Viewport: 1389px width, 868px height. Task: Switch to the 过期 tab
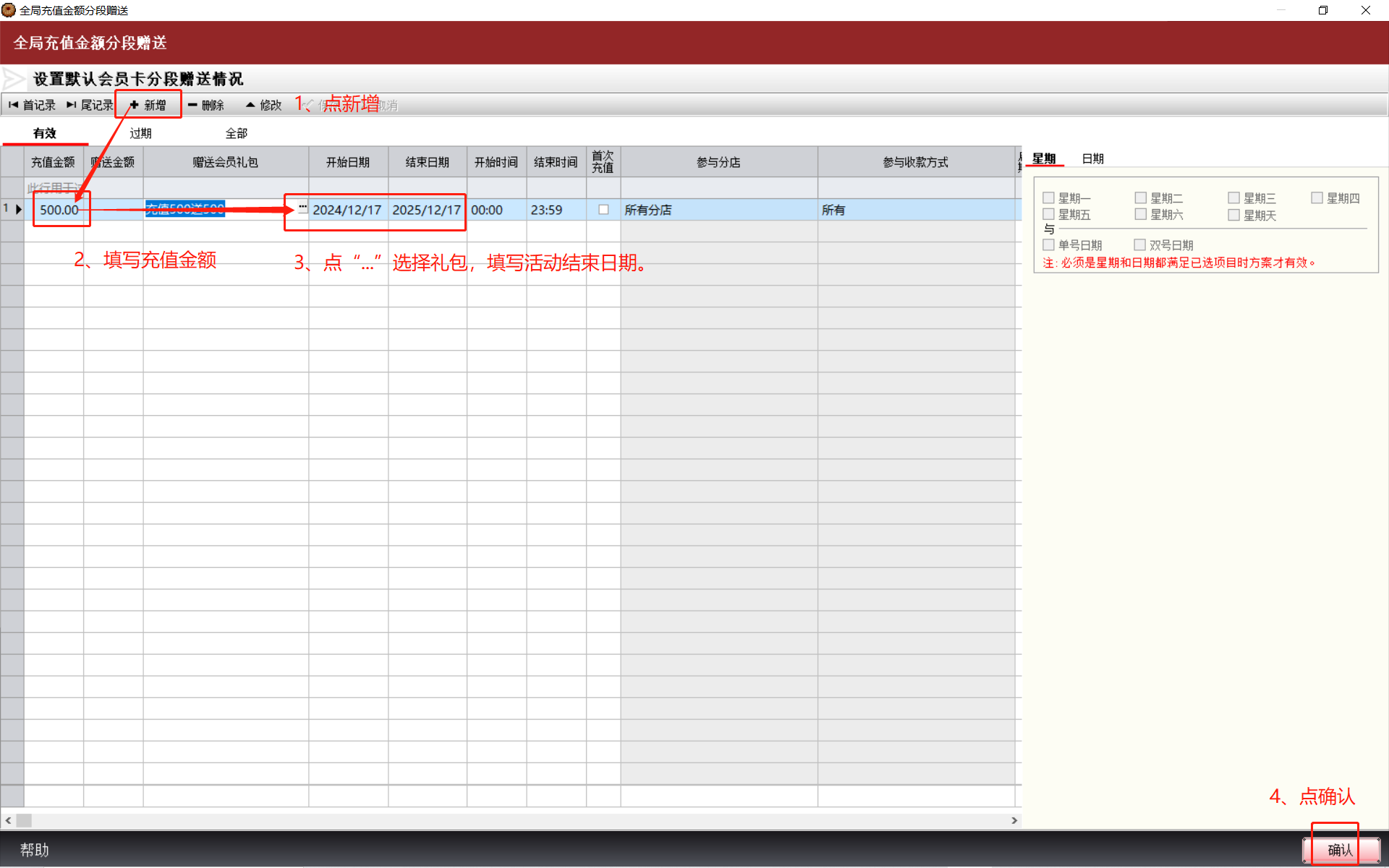pos(140,133)
